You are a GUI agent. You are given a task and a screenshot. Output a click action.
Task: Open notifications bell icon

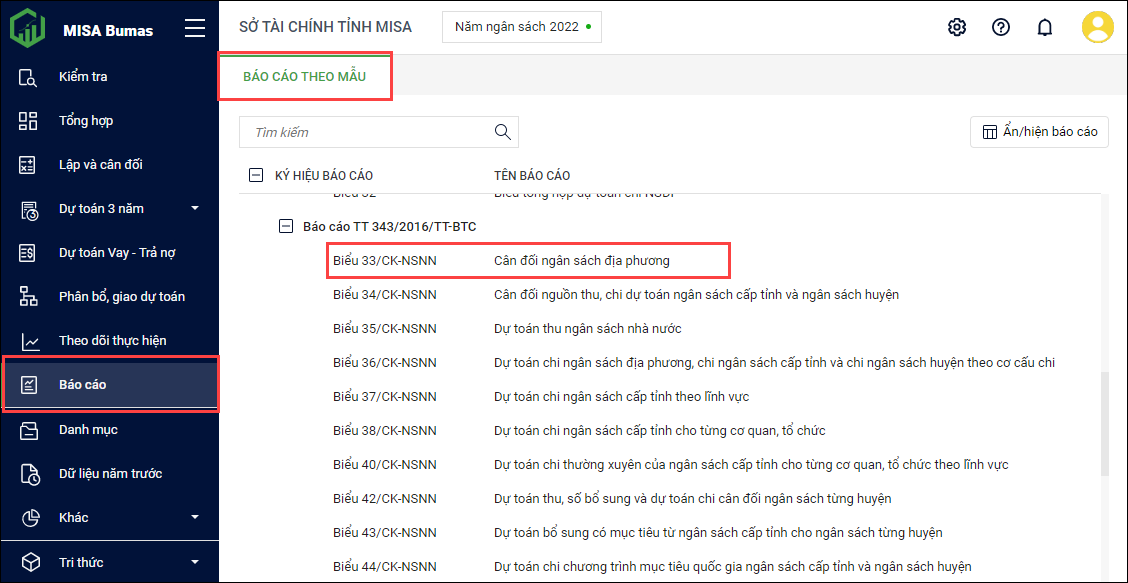pos(1045,27)
